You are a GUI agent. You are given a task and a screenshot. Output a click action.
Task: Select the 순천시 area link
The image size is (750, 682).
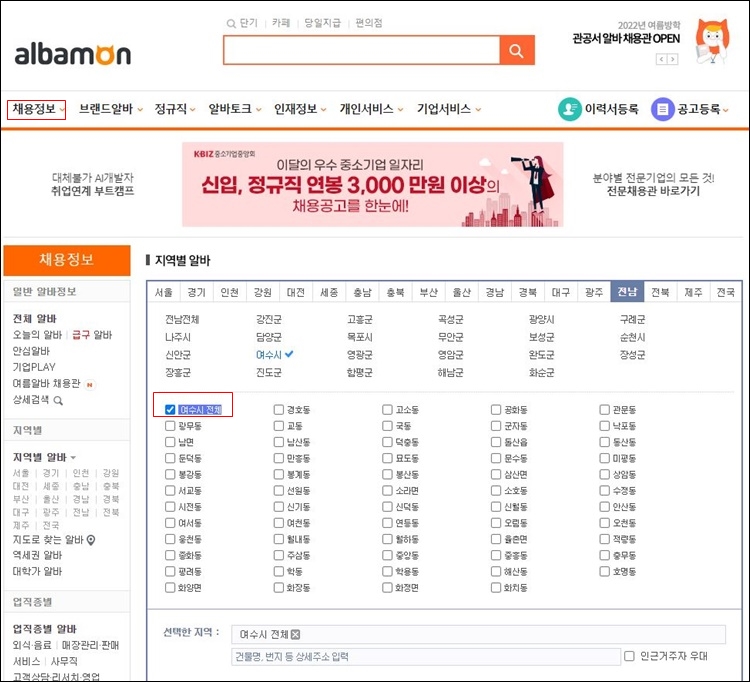click(x=632, y=337)
